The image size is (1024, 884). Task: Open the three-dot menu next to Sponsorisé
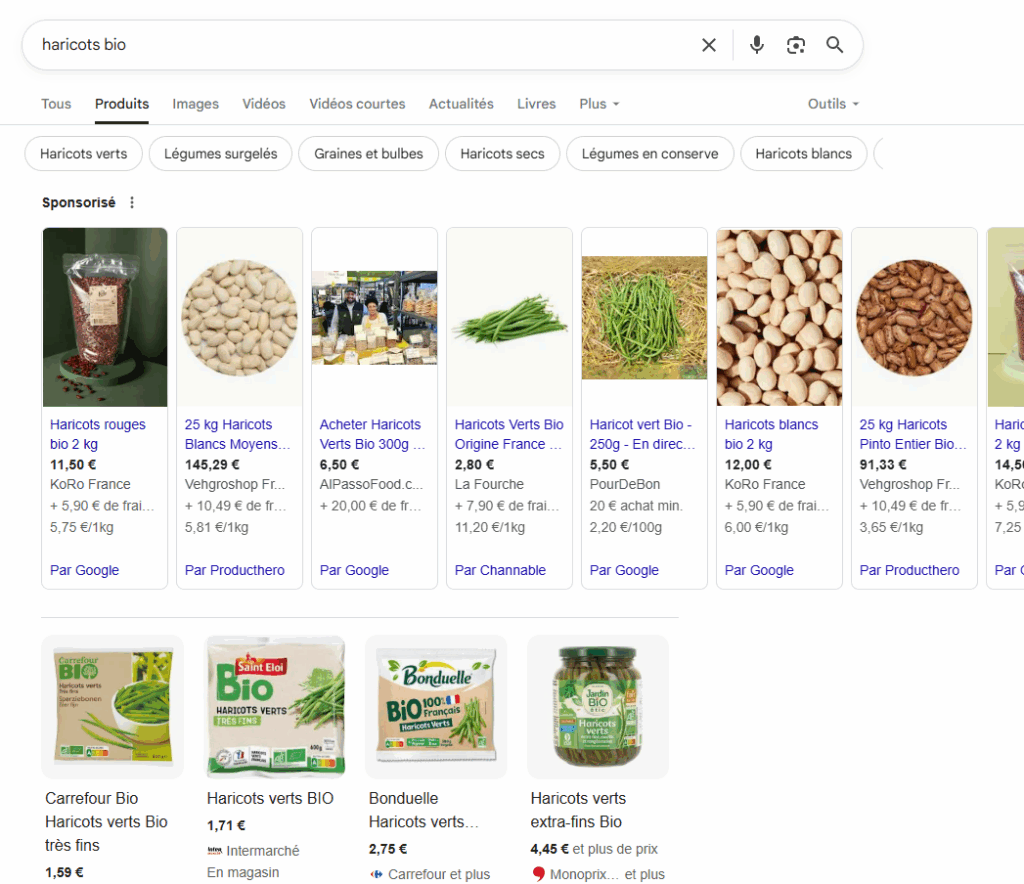(x=132, y=203)
